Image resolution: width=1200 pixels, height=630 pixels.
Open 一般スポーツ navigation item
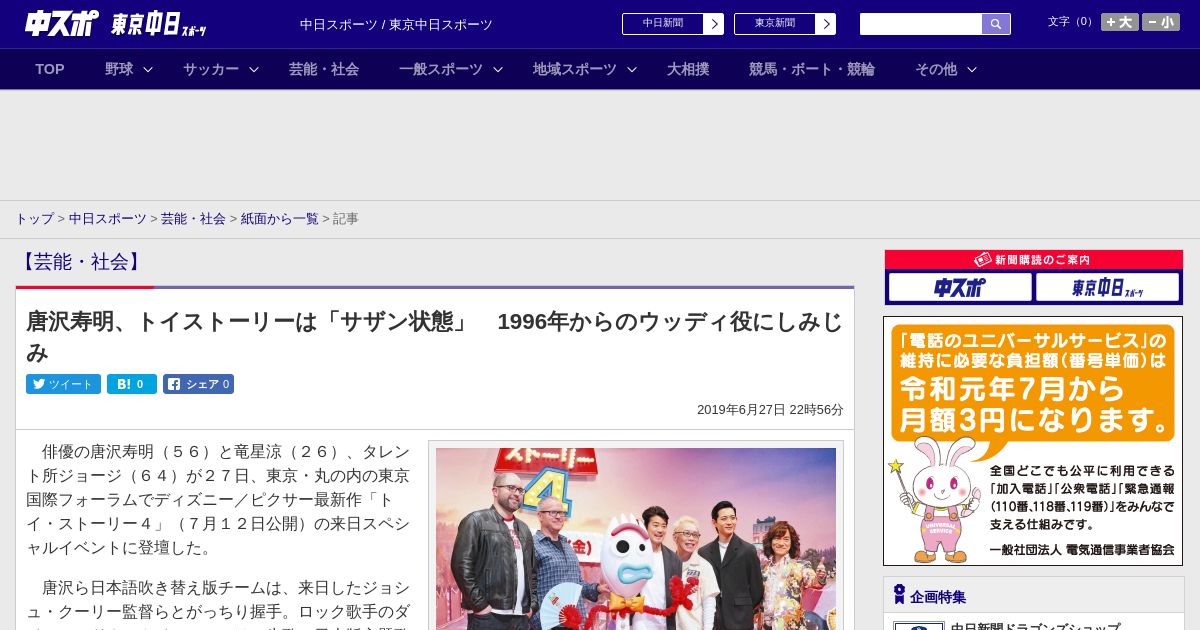coord(441,69)
